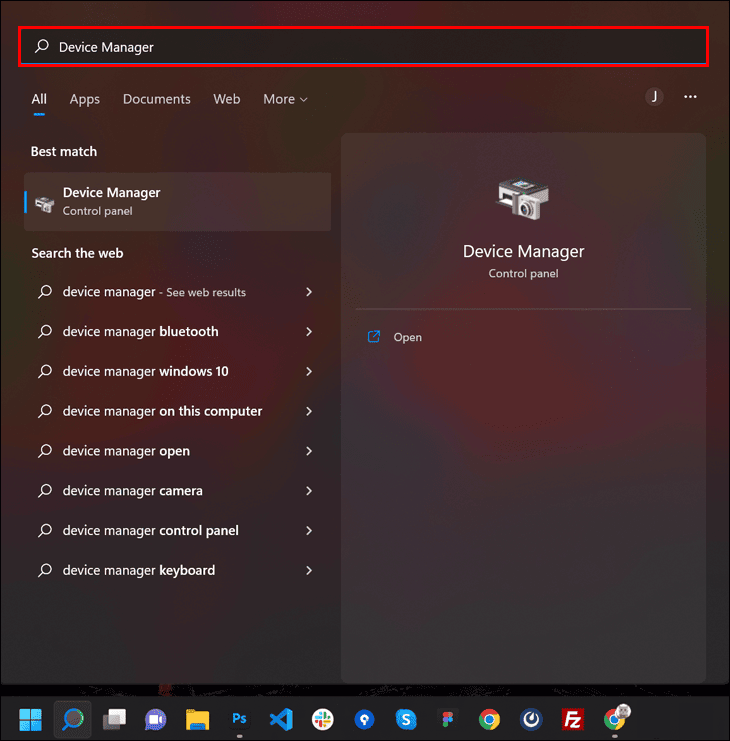Launch FileZilla from the taskbar

[573, 720]
